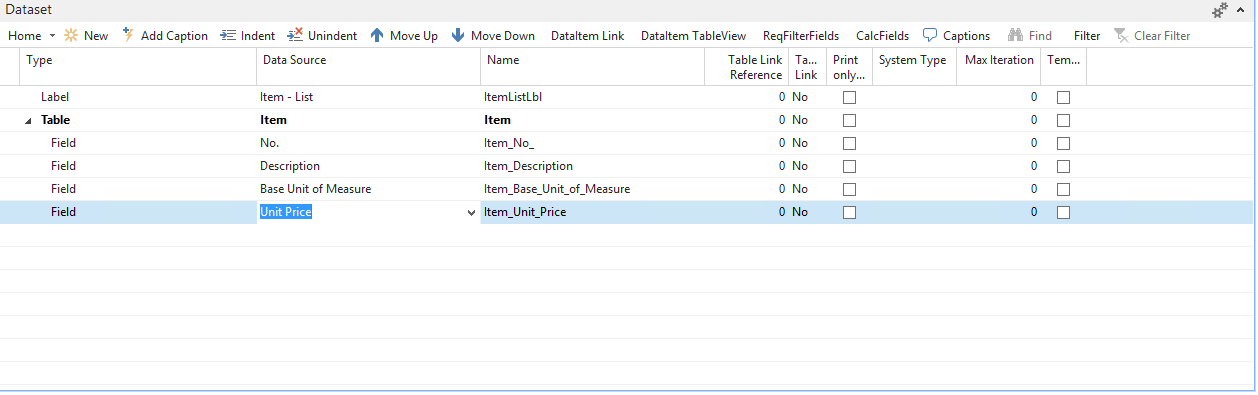
Task: Toggle Print only checkbox for ItemListLbl row
Action: 850,97
